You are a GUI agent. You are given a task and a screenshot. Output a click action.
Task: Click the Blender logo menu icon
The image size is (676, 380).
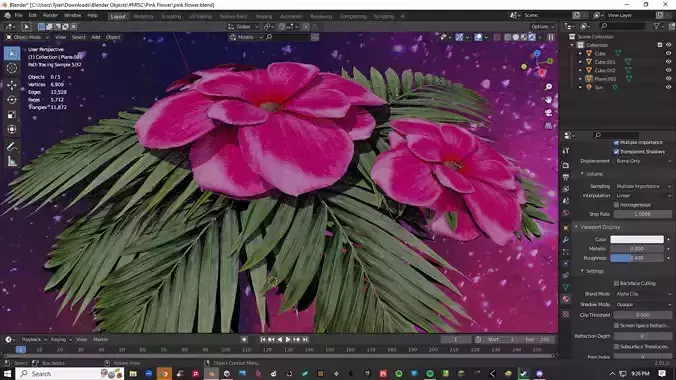point(7,15)
